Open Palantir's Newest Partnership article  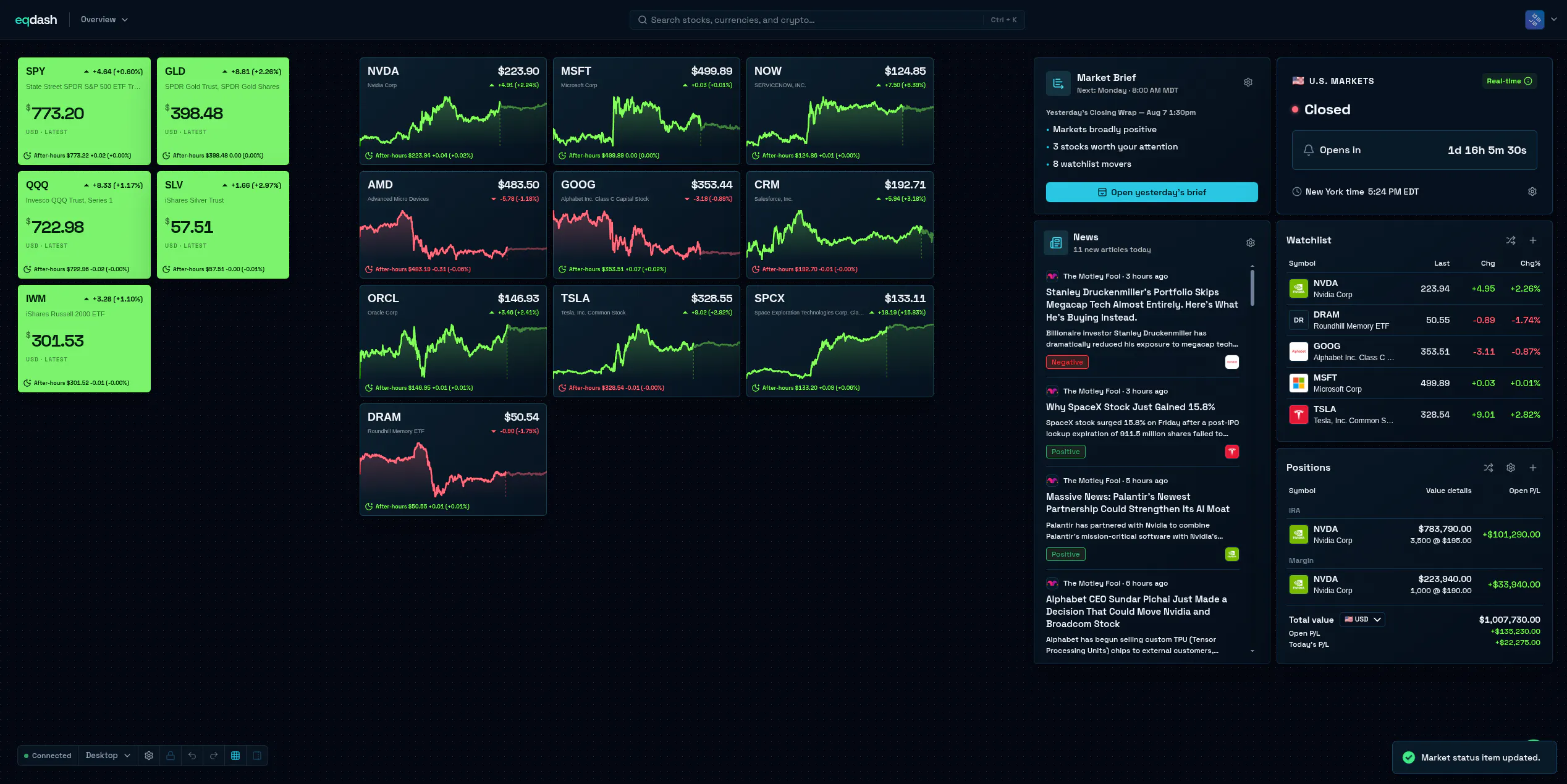click(x=1138, y=503)
